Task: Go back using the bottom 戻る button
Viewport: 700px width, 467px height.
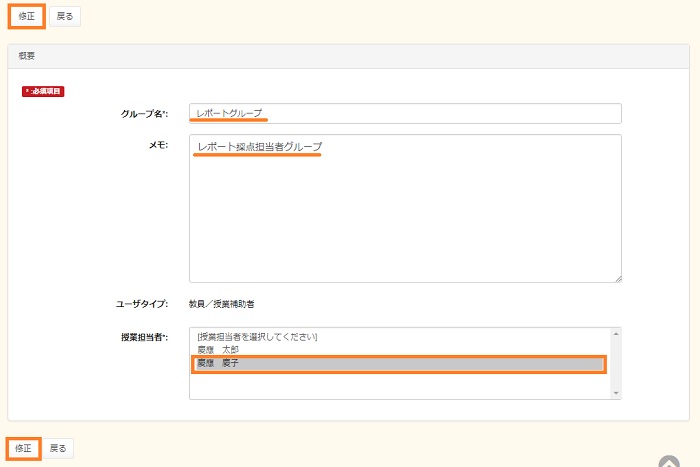Action: [59, 449]
